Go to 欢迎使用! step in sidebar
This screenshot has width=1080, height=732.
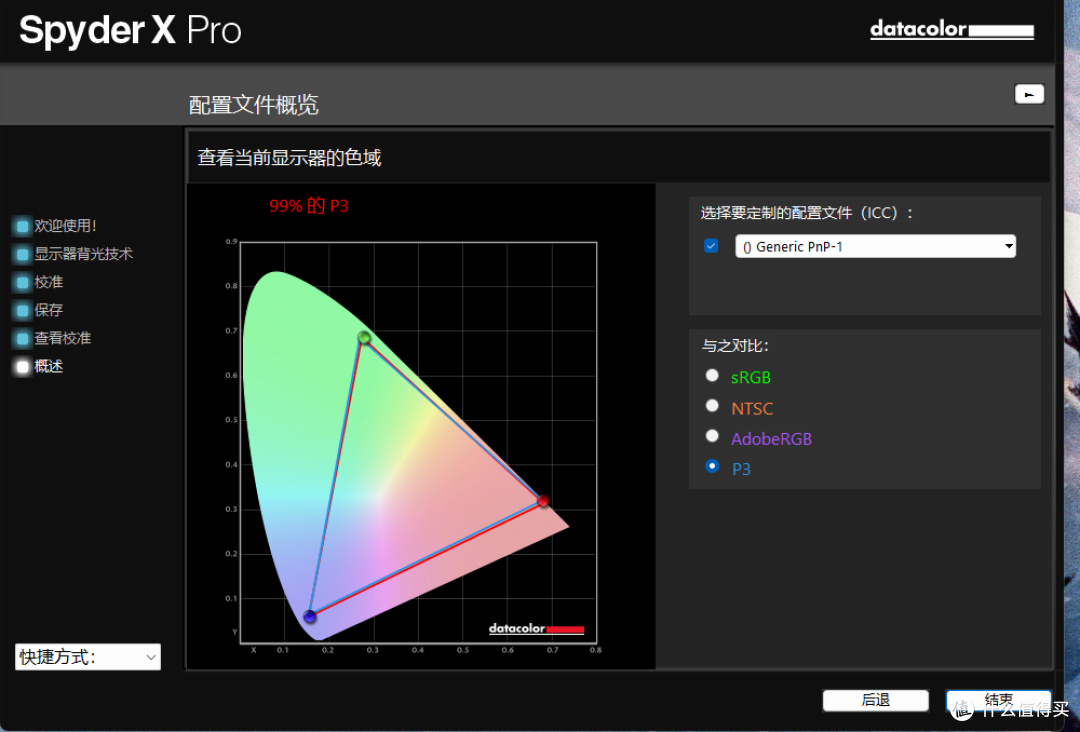click(x=65, y=226)
